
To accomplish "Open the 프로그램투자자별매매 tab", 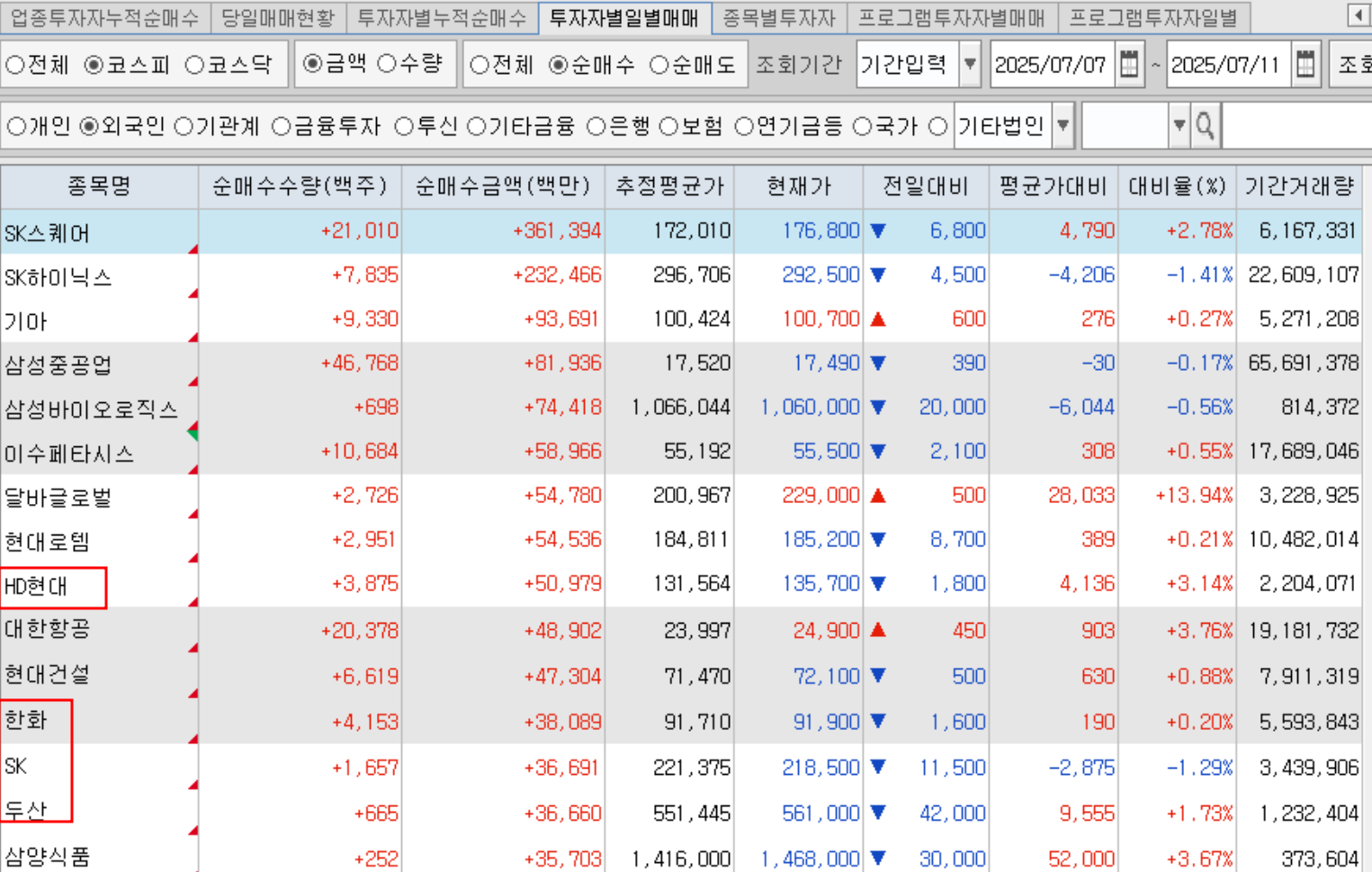I will (x=951, y=17).
